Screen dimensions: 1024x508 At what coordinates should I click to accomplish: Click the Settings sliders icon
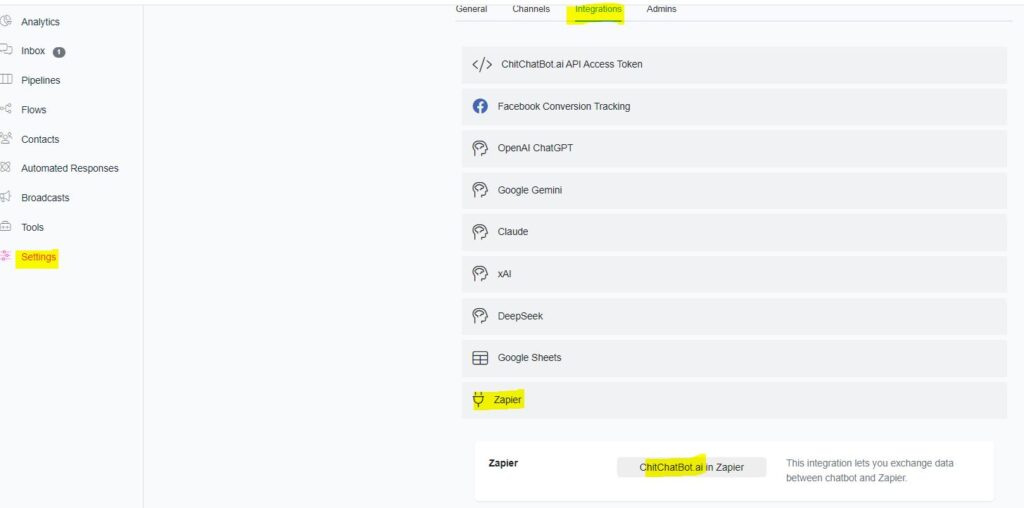coord(6,257)
